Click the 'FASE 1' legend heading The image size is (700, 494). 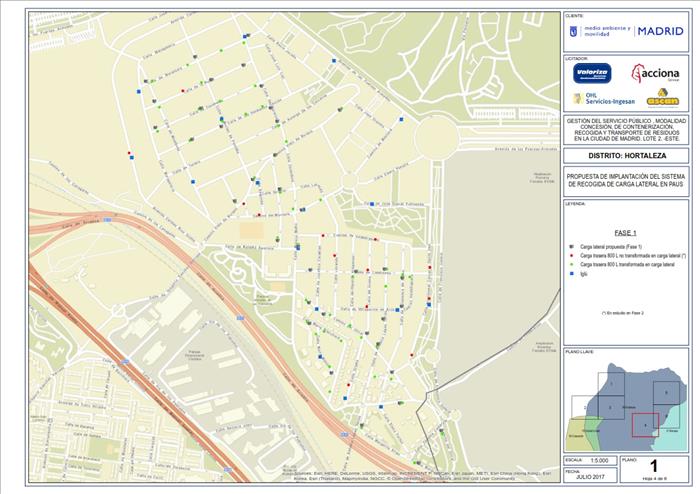(626, 231)
